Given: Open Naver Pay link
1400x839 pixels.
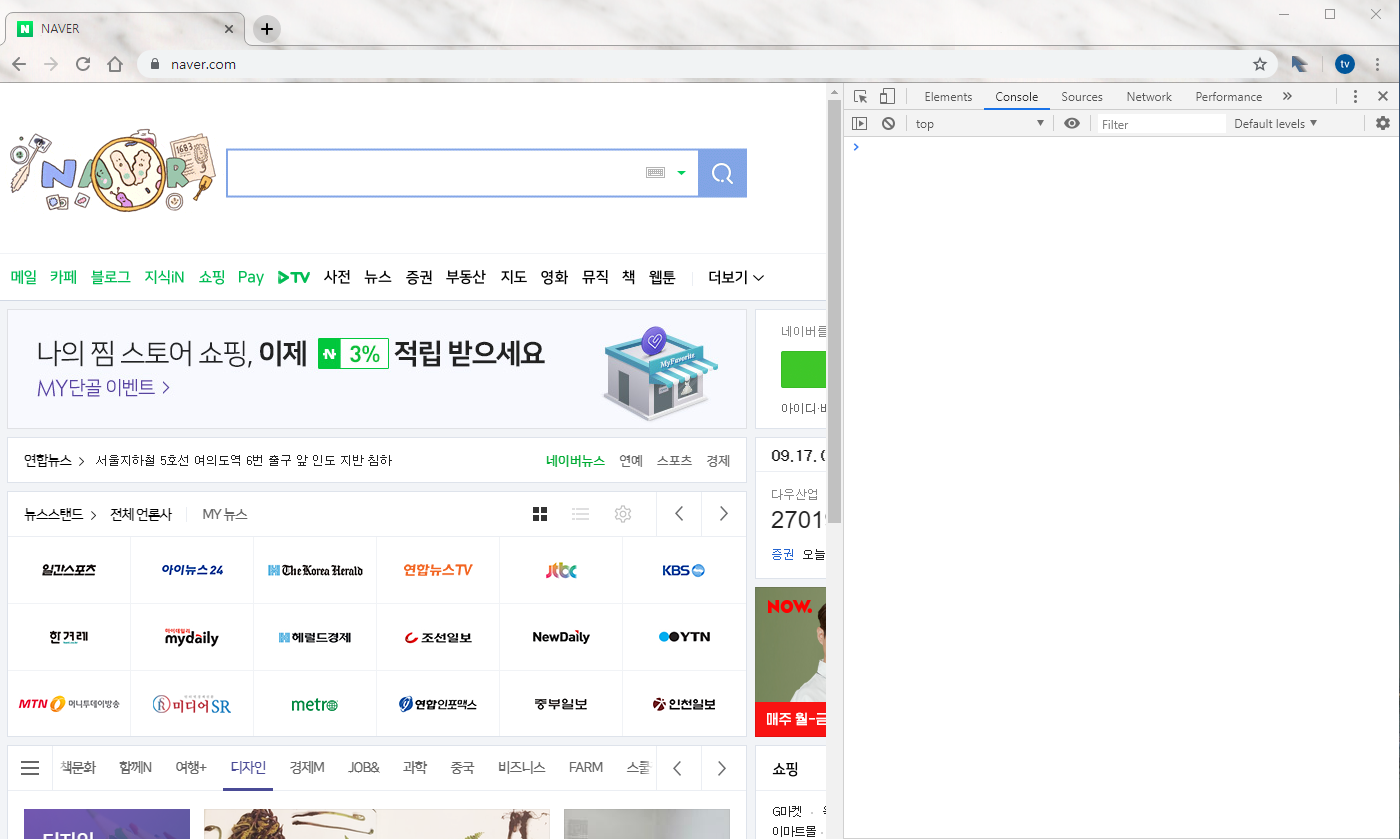Looking at the screenshot, I should point(251,277).
